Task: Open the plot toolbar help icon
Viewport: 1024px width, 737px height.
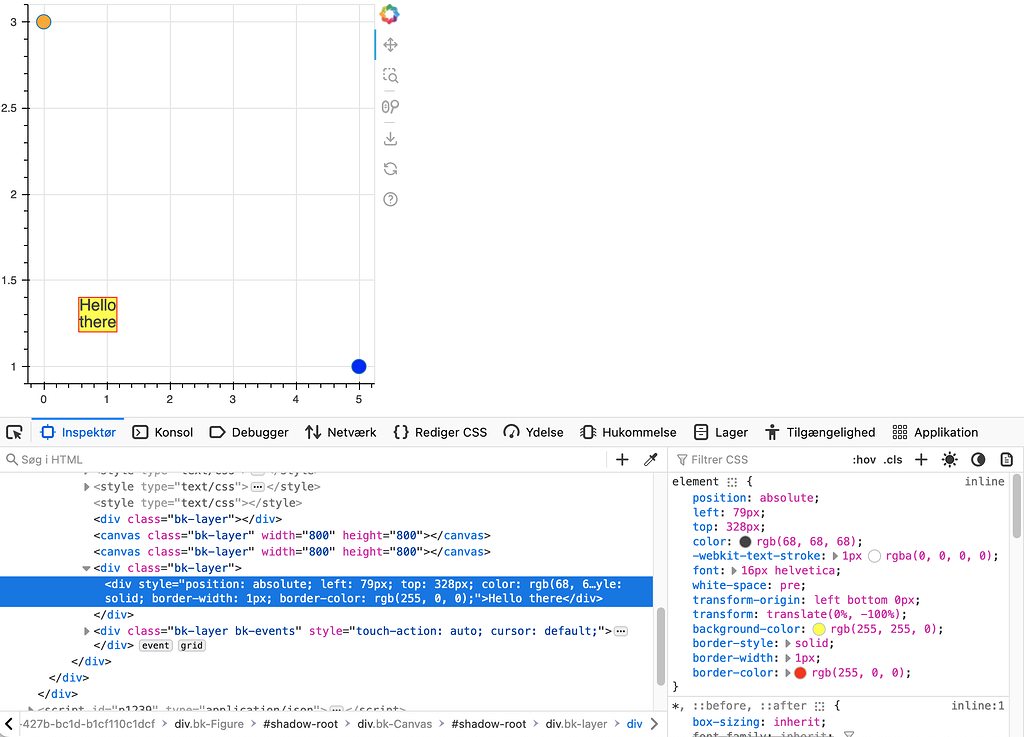Action: pyautogui.click(x=391, y=199)
